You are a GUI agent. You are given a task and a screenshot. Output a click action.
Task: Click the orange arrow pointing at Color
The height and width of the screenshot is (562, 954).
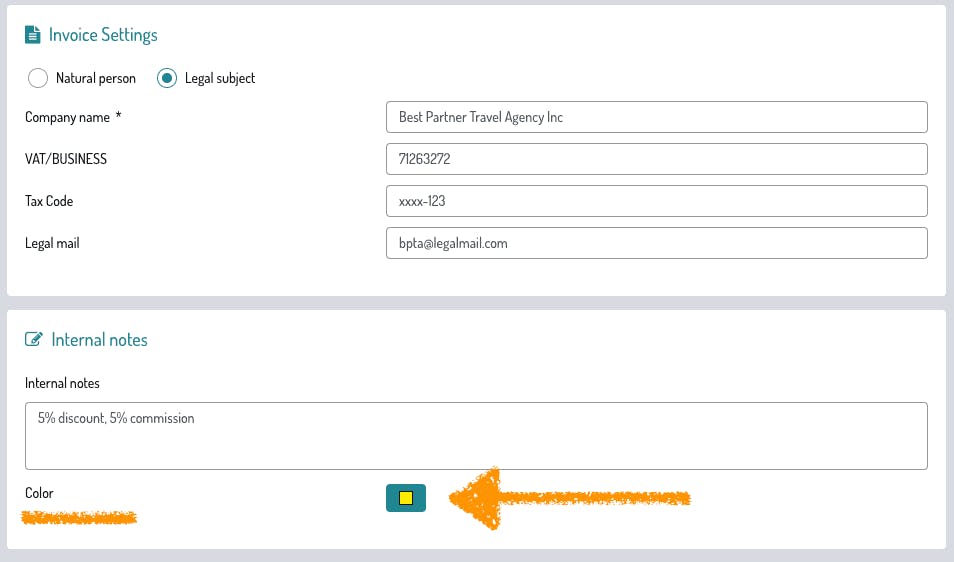pyautogui.click(x=568, y=497)
